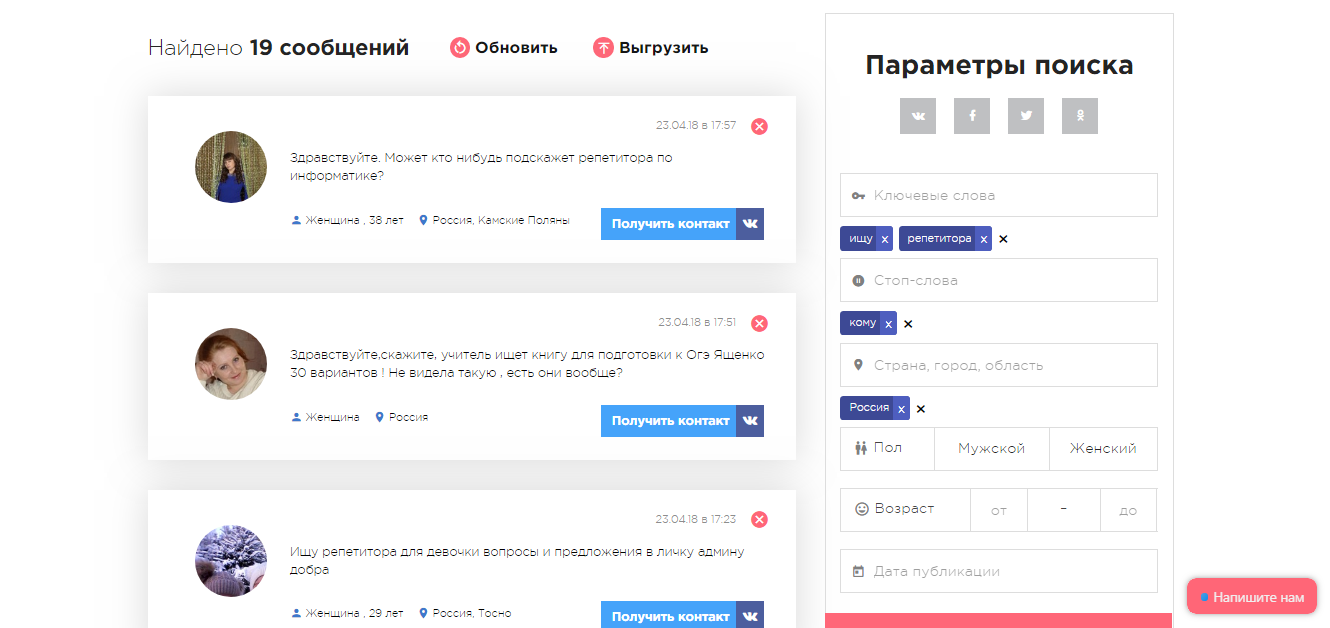This screenshot has height=628, width=1330.
Task: Click the calendar icon in Дата публикации field
Action: tap(858, 570)
